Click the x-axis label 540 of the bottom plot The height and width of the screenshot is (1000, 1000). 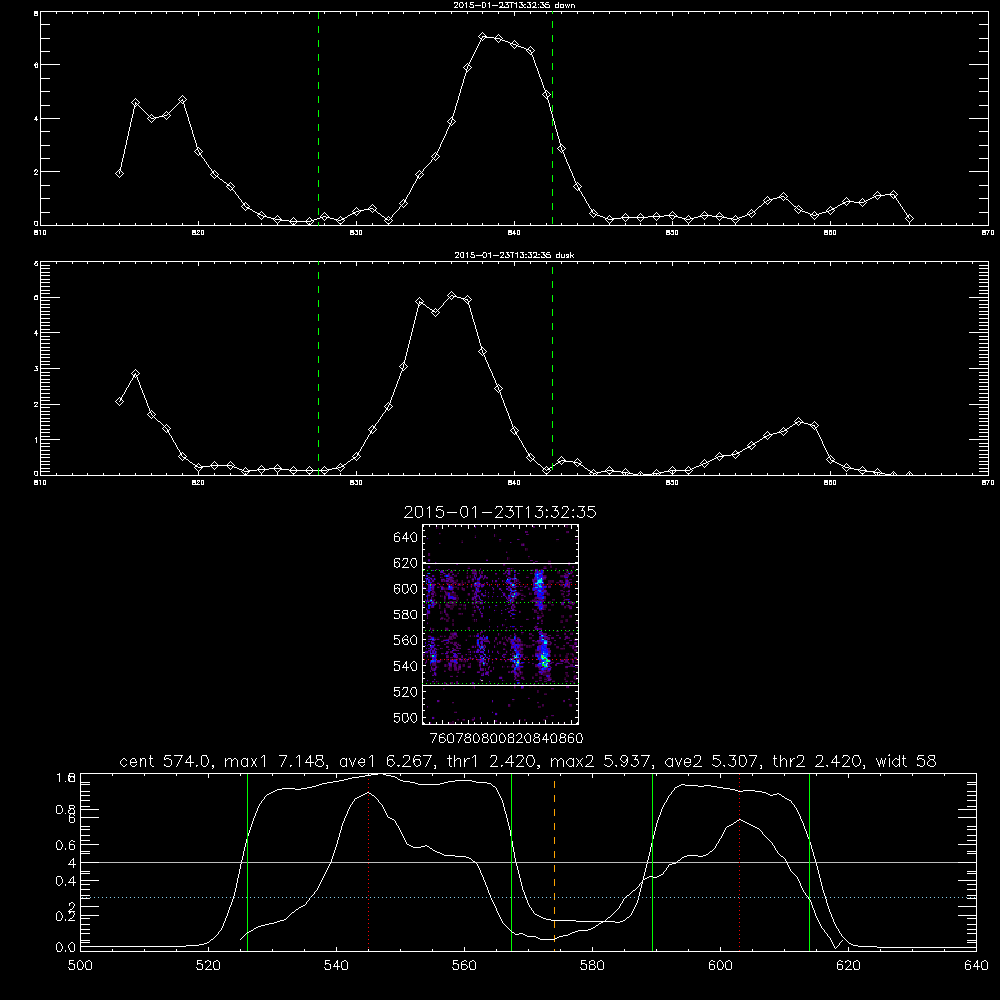pos(336,966)
